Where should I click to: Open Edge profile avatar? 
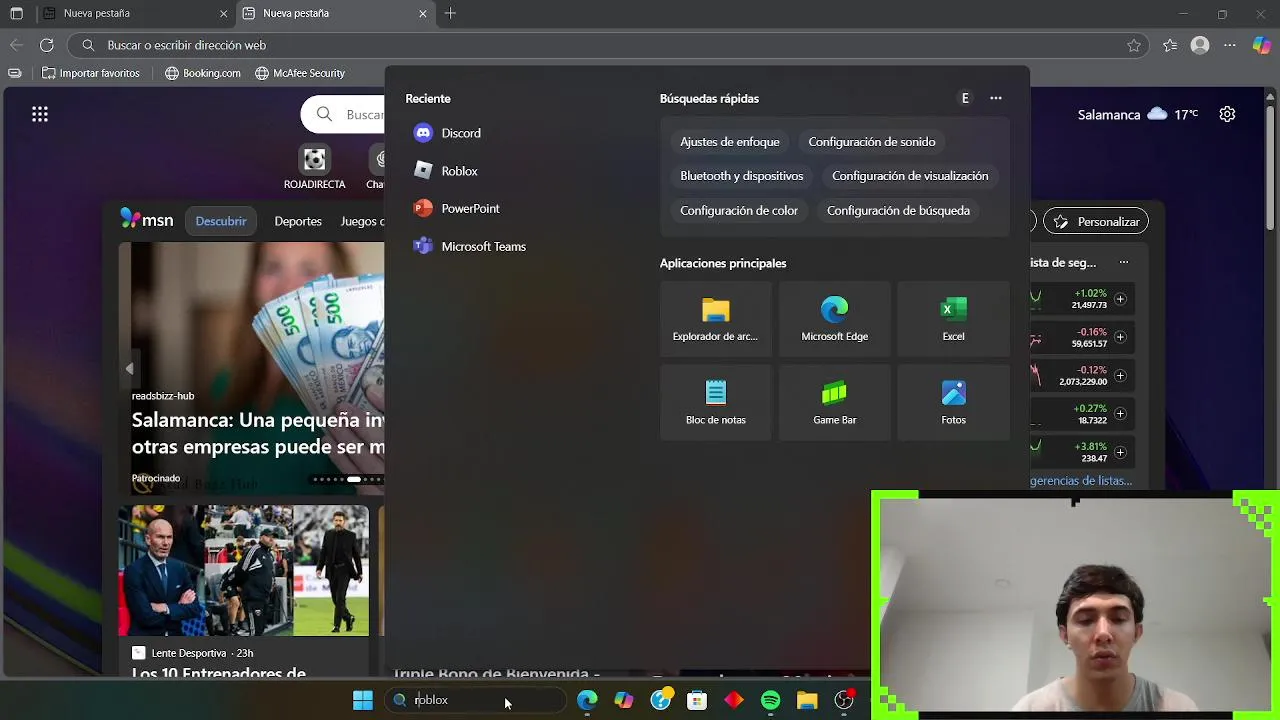pyautogui.click(x=1200, y=45)
